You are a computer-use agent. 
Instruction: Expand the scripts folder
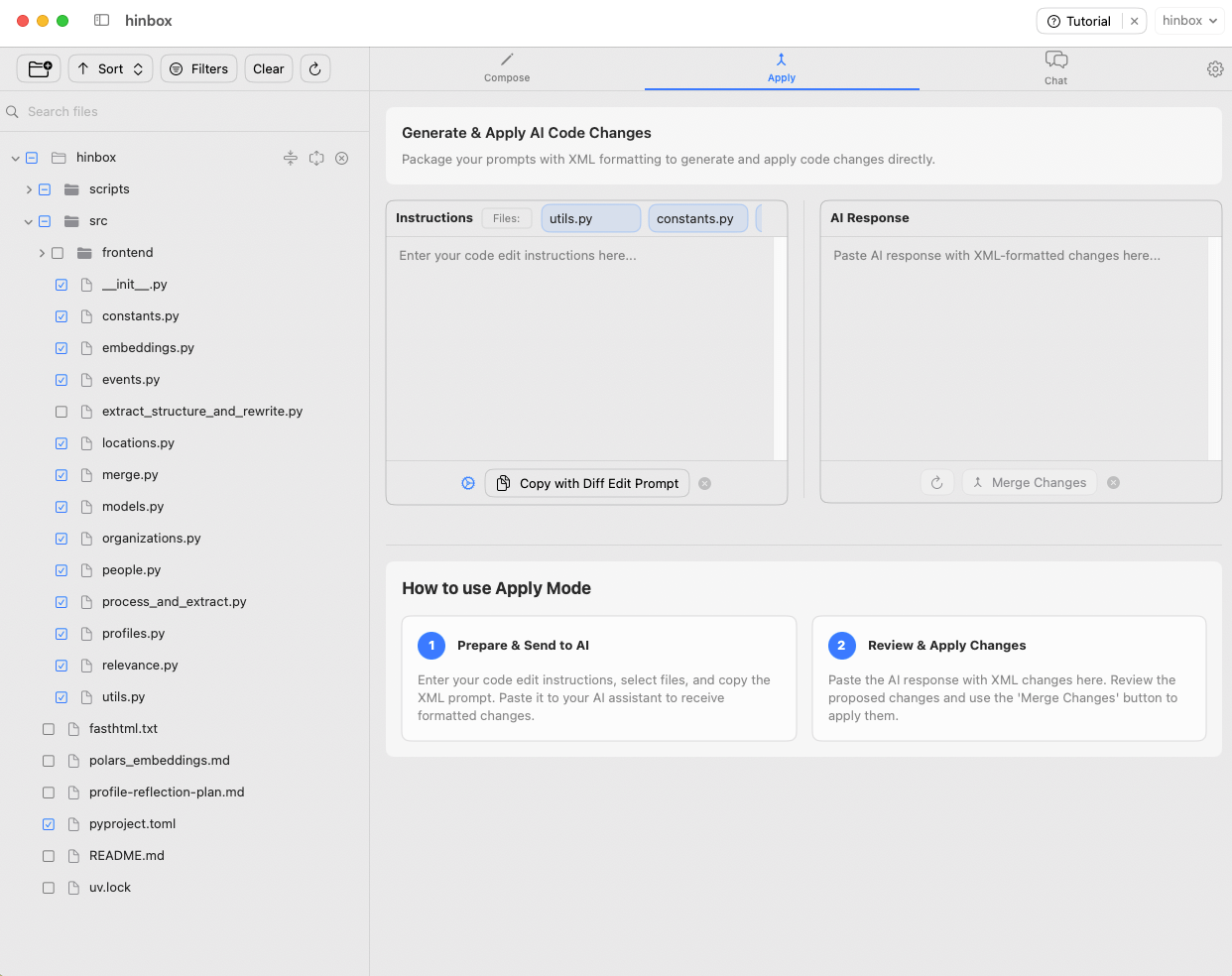pyautogui.click(x=29, y=189)
